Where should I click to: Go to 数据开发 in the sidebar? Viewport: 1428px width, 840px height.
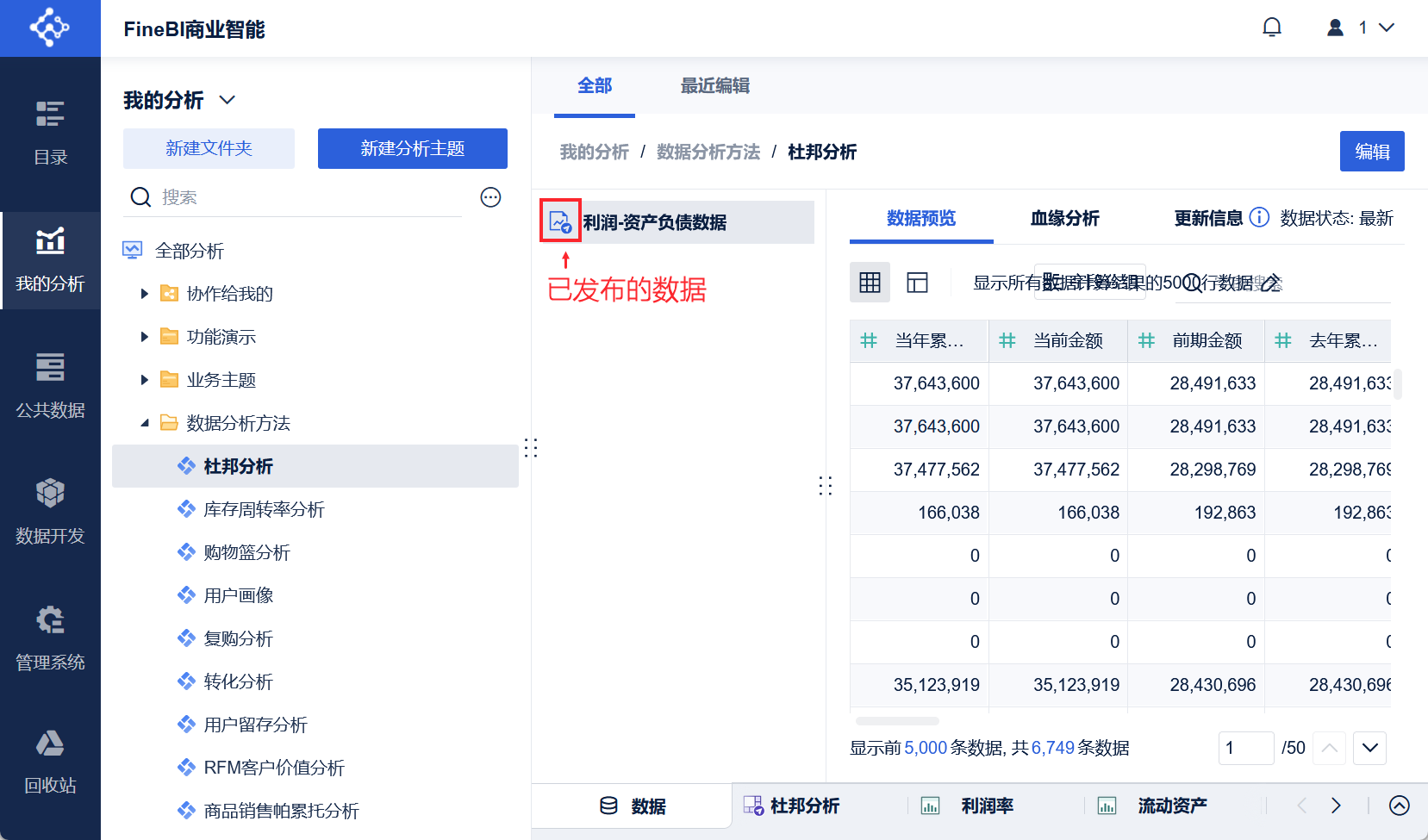(x=50, y=511)
